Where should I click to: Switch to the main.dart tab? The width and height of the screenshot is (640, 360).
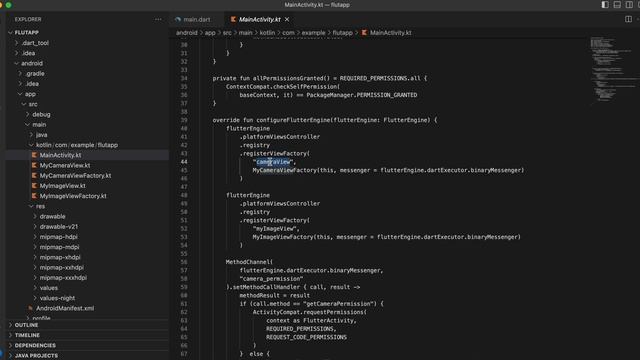click(197, 19)
